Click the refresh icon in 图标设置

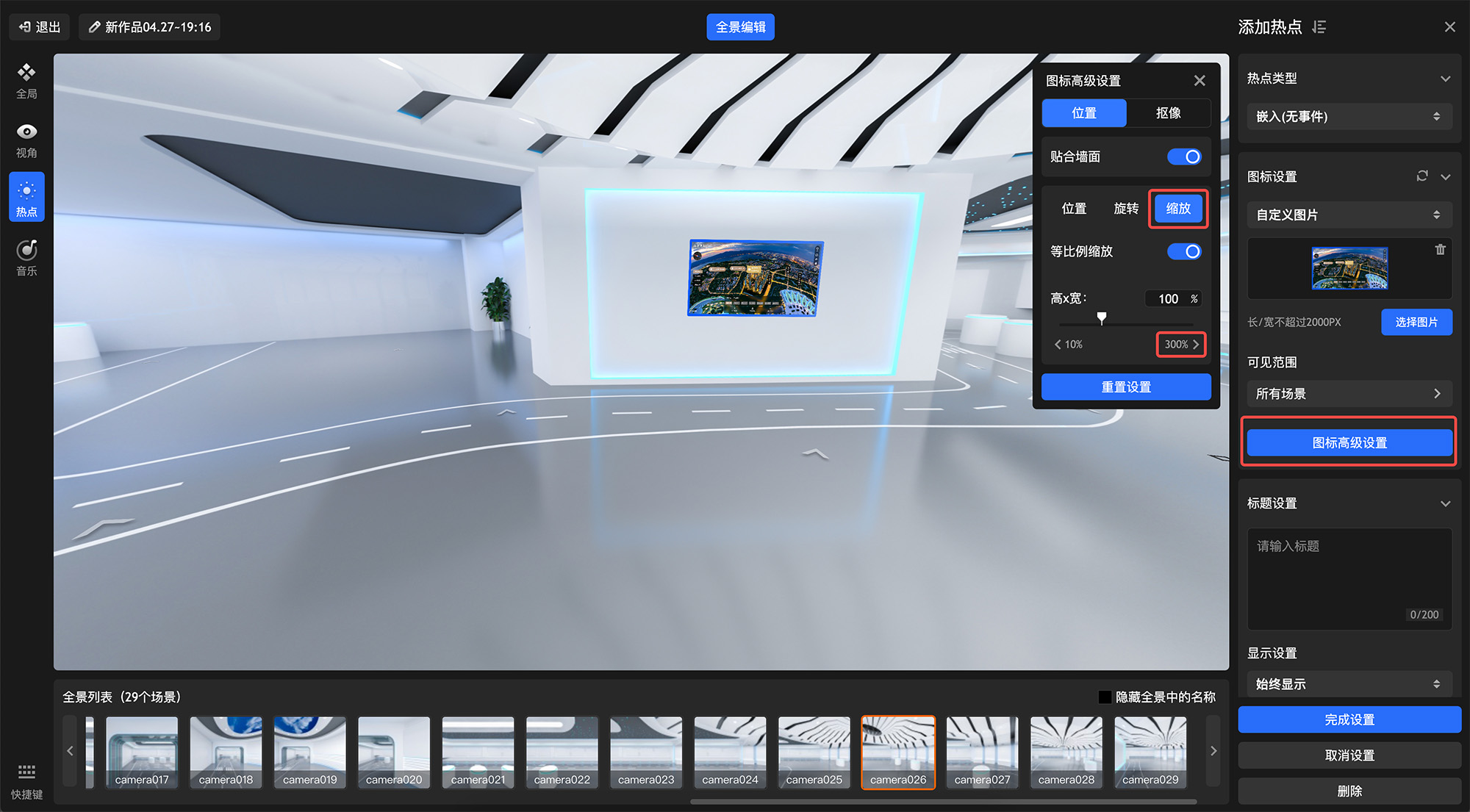[1422, 176]
